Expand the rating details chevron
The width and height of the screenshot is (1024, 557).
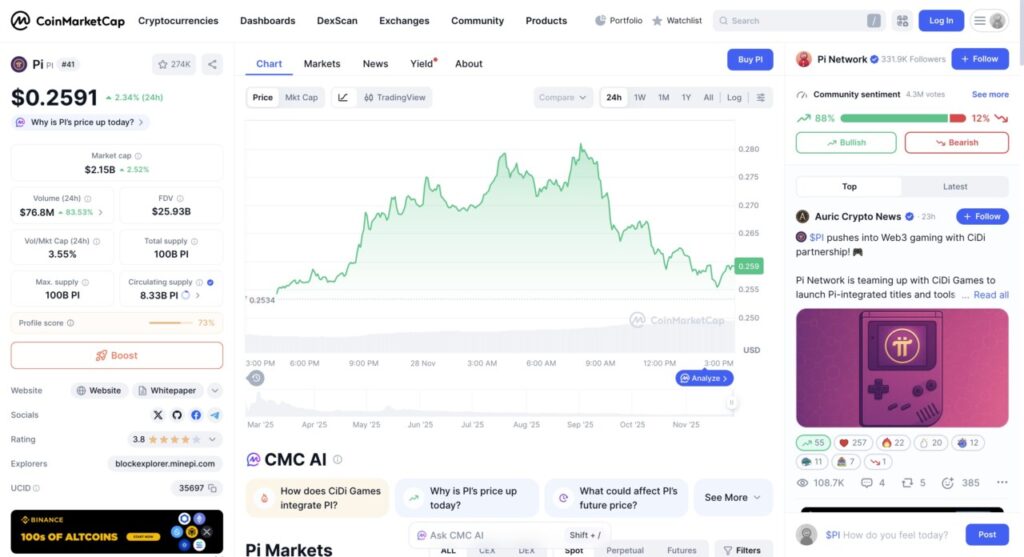(x=213, y=439)
